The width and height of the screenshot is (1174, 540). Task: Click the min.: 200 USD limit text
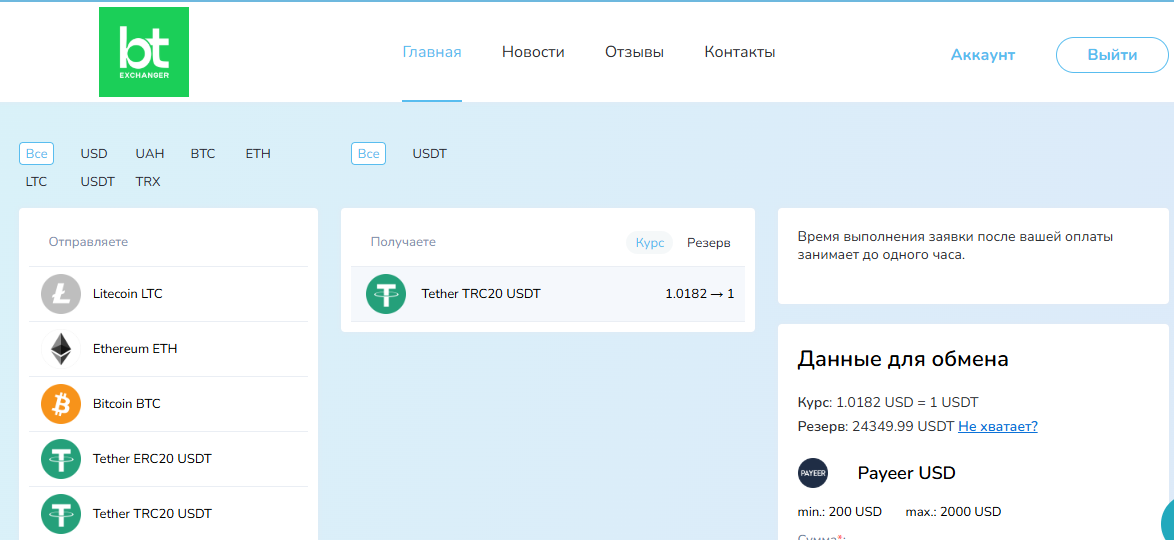pyautogui.click(x=840, y=512)
